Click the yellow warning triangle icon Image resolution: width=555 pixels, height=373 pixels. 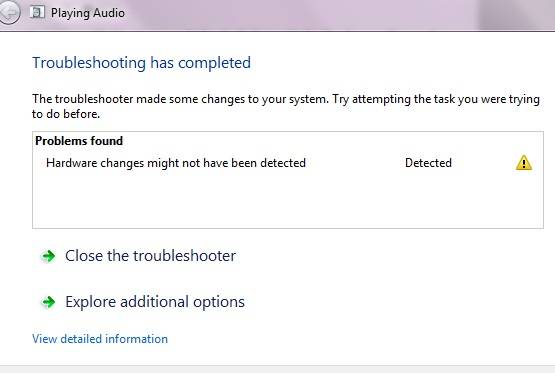pos(524,163)
